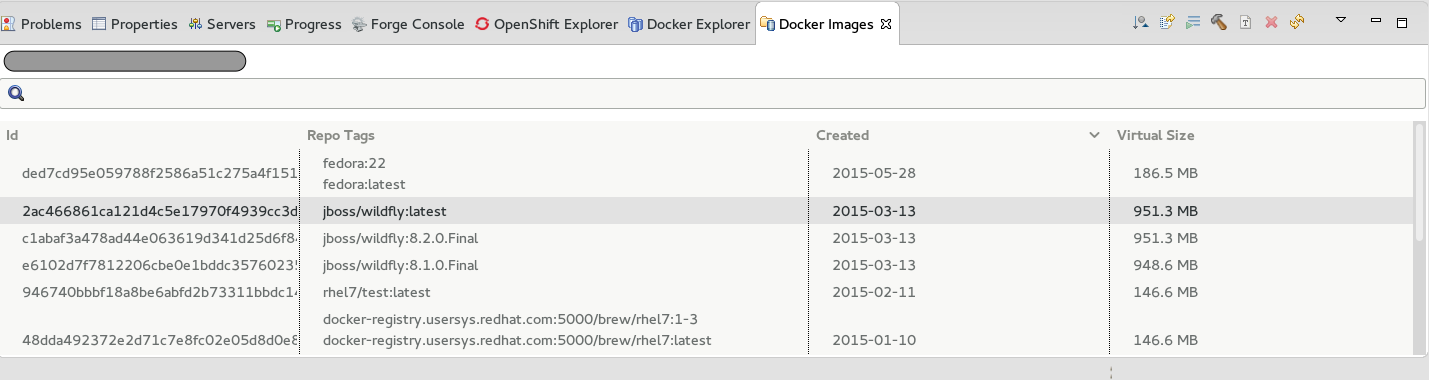Click the brew/rhel7:latest repo tag
Viewport: 1429px width, 380px height.
pos(517,340)
